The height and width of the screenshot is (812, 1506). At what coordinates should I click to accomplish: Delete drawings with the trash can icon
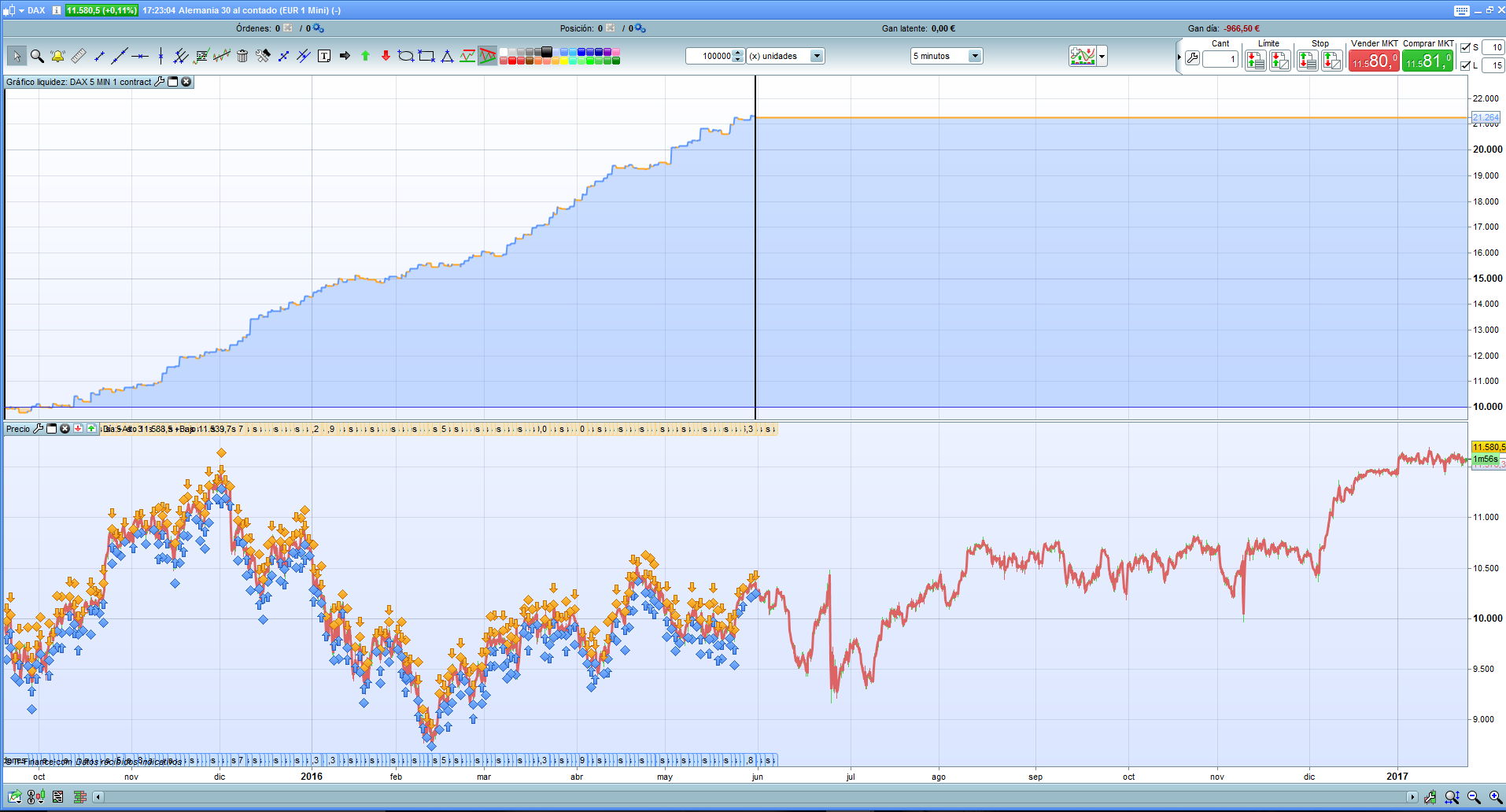pyautogui.click(x=242, y=56)
